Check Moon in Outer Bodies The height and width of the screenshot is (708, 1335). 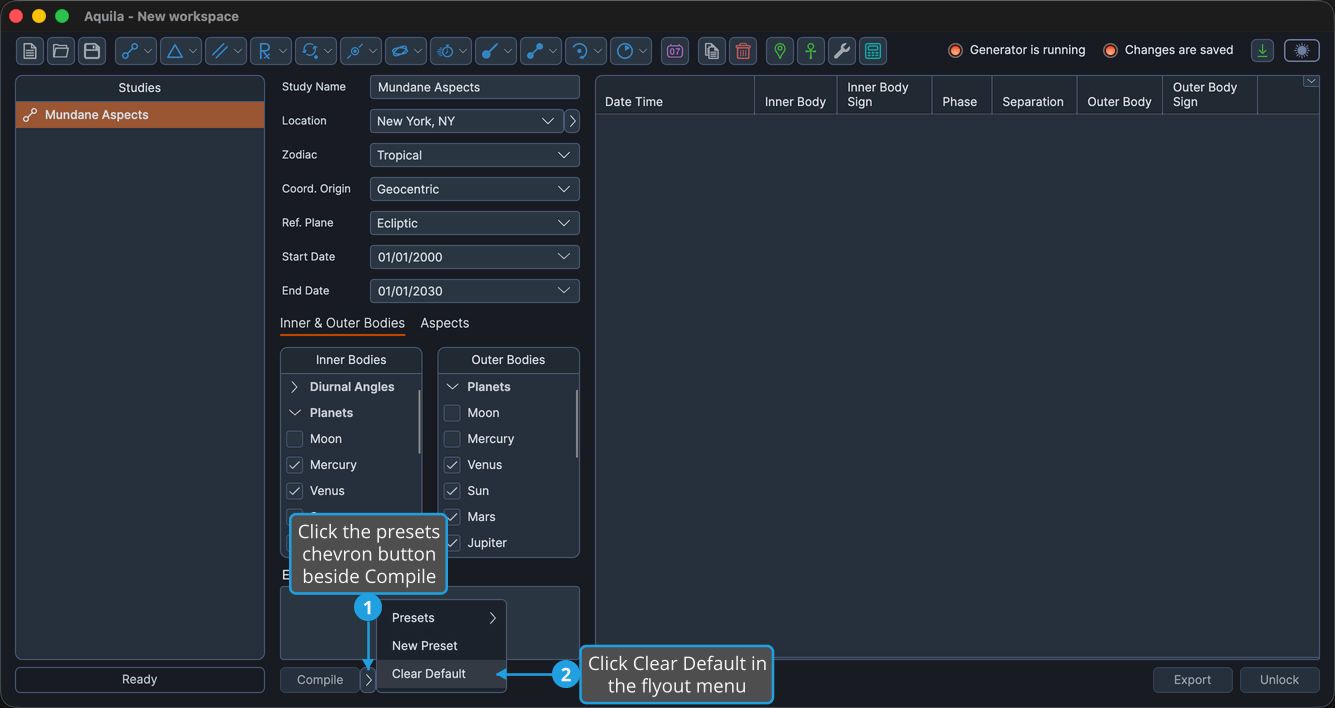[452, 413]
